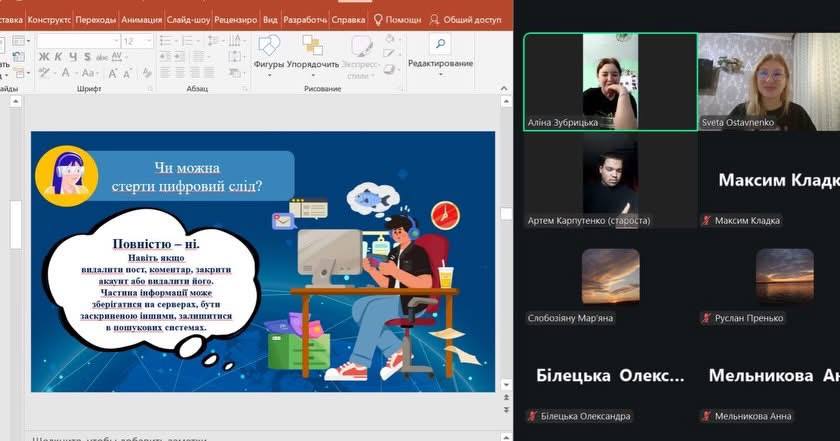Toggle bold formatting in the Шрифт group
The image size is (840, 441).
coord(44,57)
